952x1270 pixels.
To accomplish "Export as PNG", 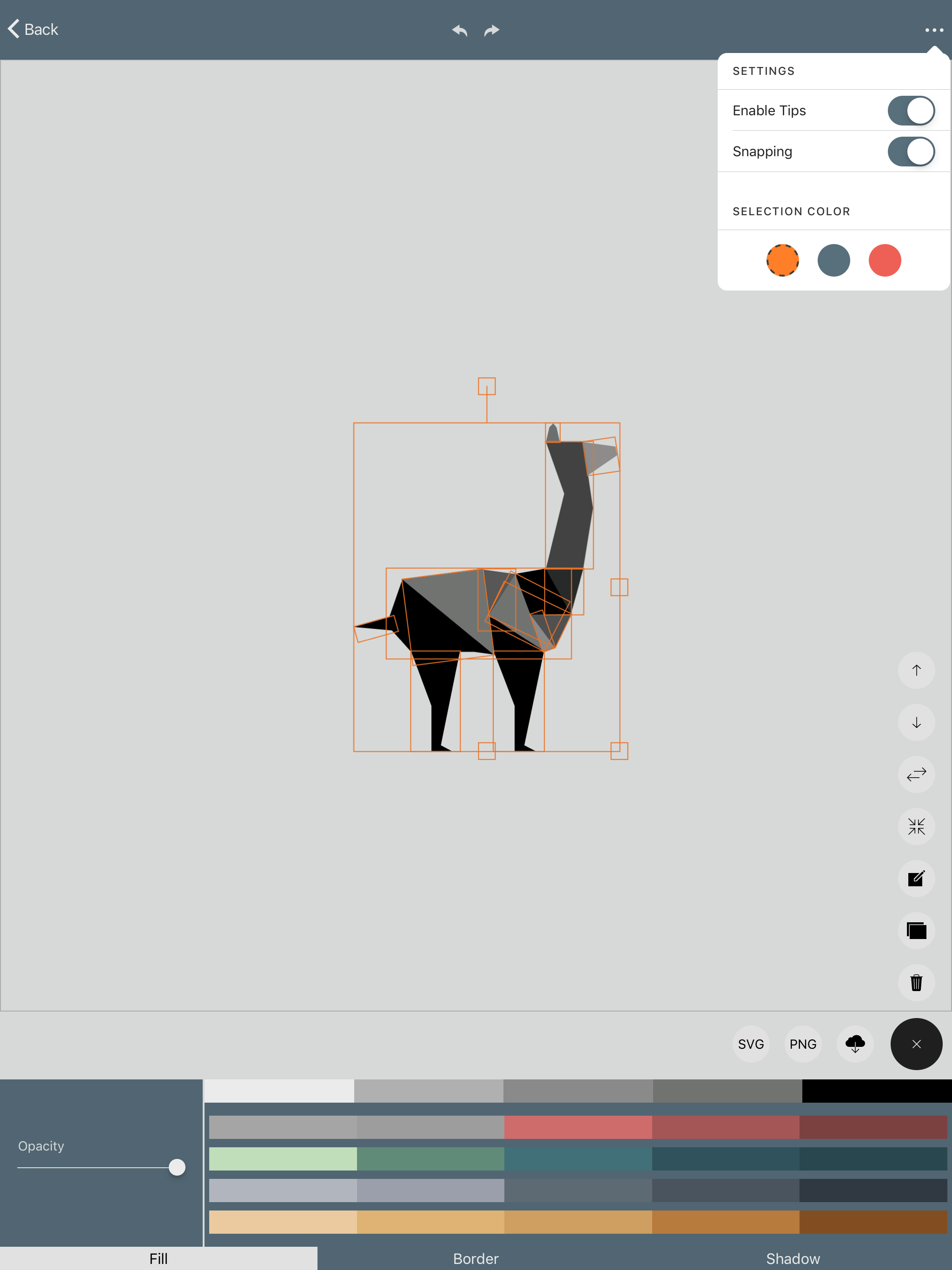I will pyautogui.click(x=803, y=1044).
